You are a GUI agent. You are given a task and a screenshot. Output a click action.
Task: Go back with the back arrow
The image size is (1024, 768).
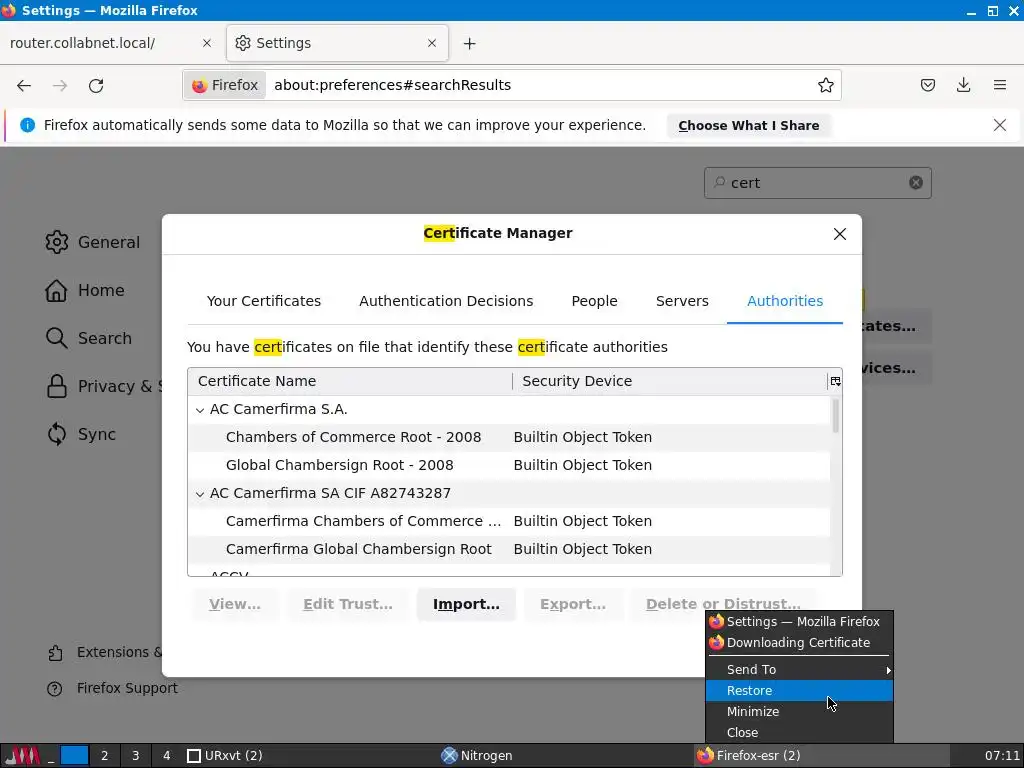tap(24, 86)
